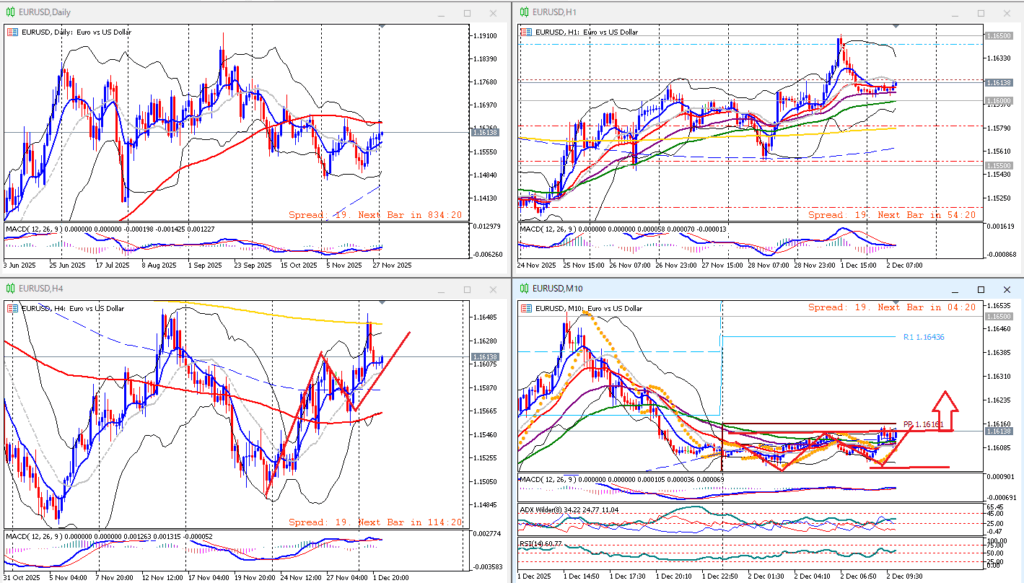Open one-click trading panel icon on H1 chart
This screenshot has height=583, width=1024.
coord(524,32)
